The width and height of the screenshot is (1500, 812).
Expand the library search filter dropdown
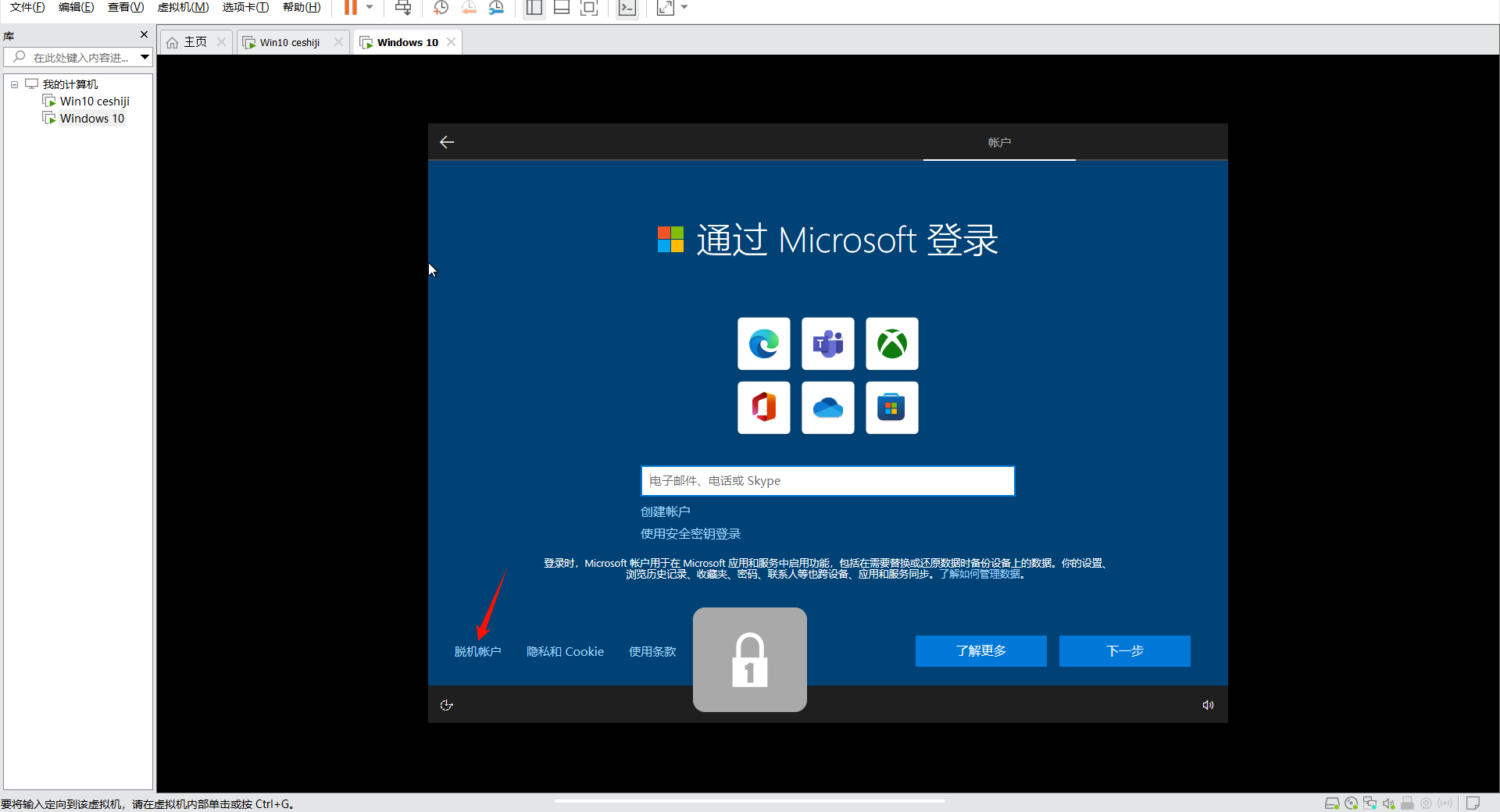pos(145,57)
